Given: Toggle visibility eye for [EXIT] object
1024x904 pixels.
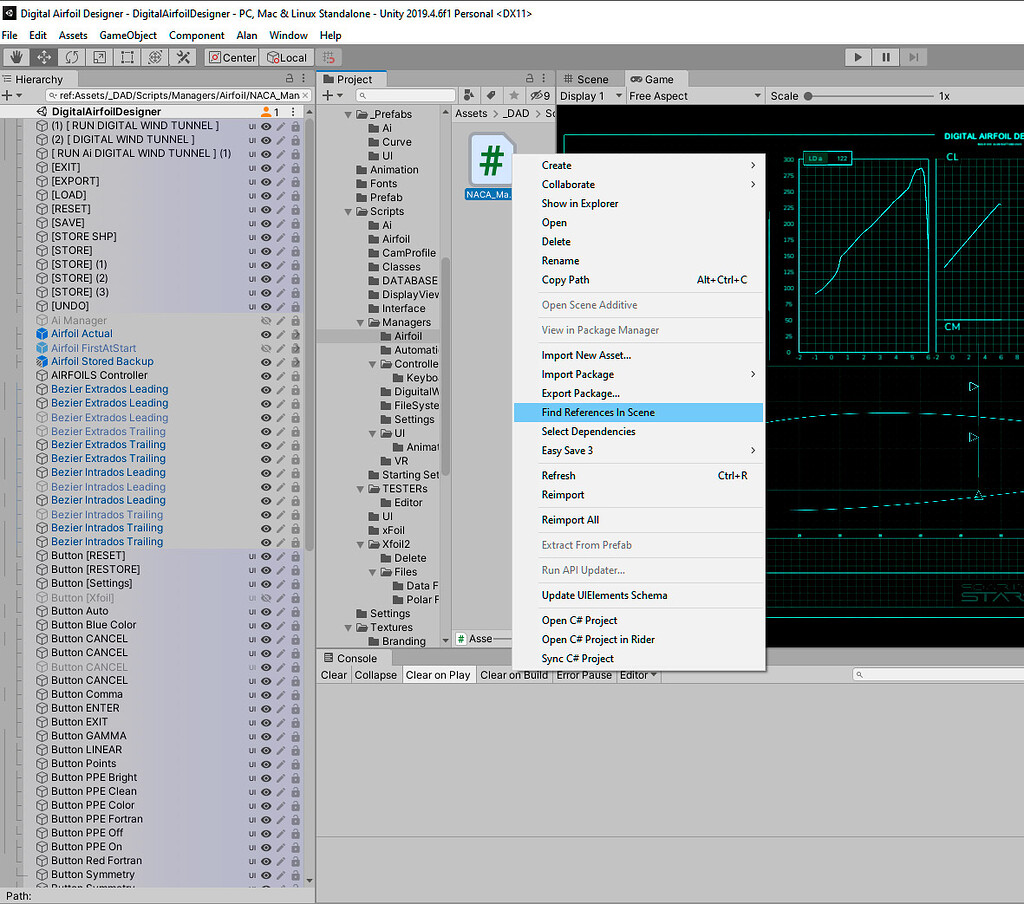Looking at the screenshot, I should tap(267, 167).
